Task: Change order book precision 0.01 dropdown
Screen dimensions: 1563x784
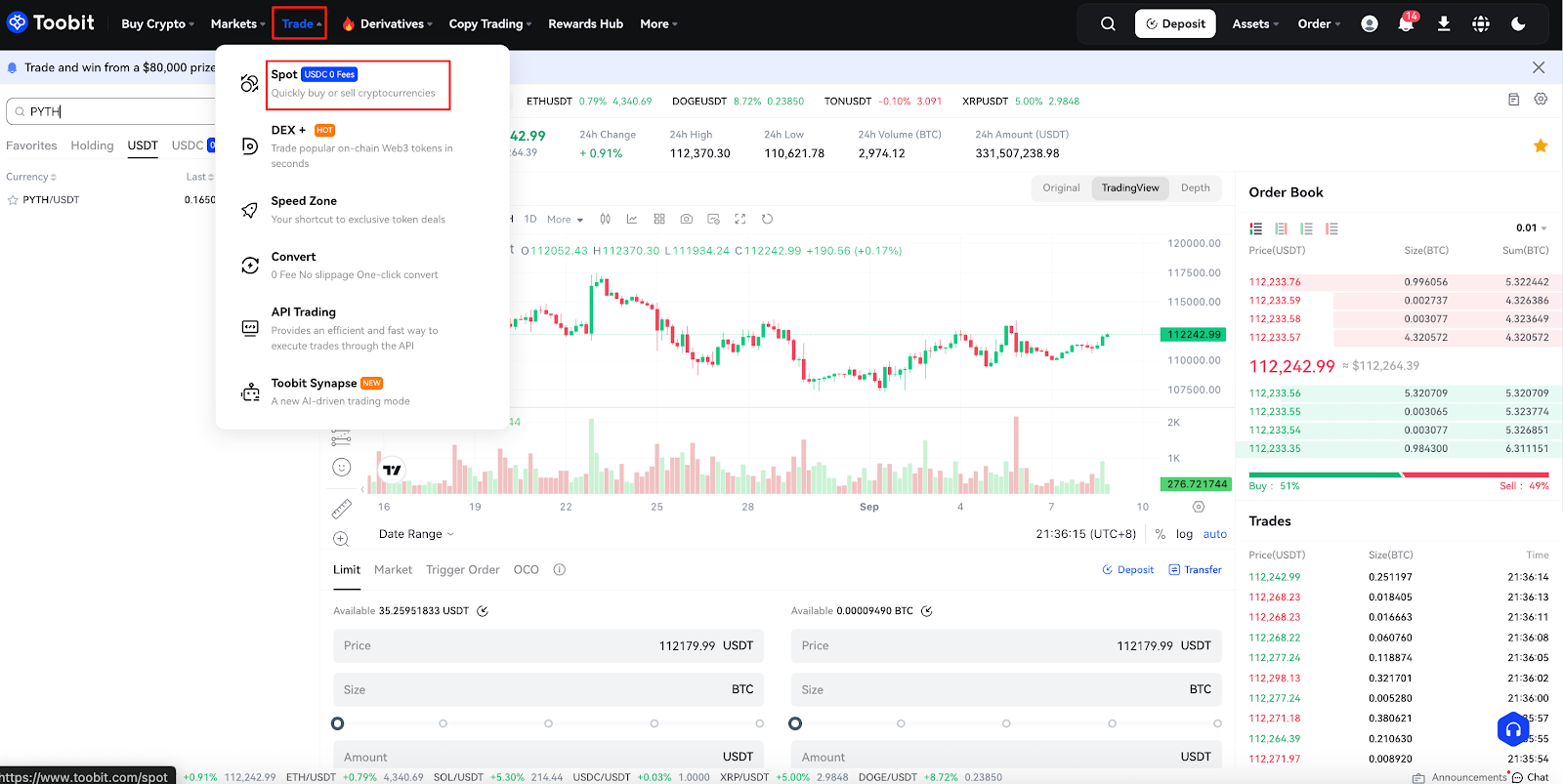Action: (x=1531, y=227)
